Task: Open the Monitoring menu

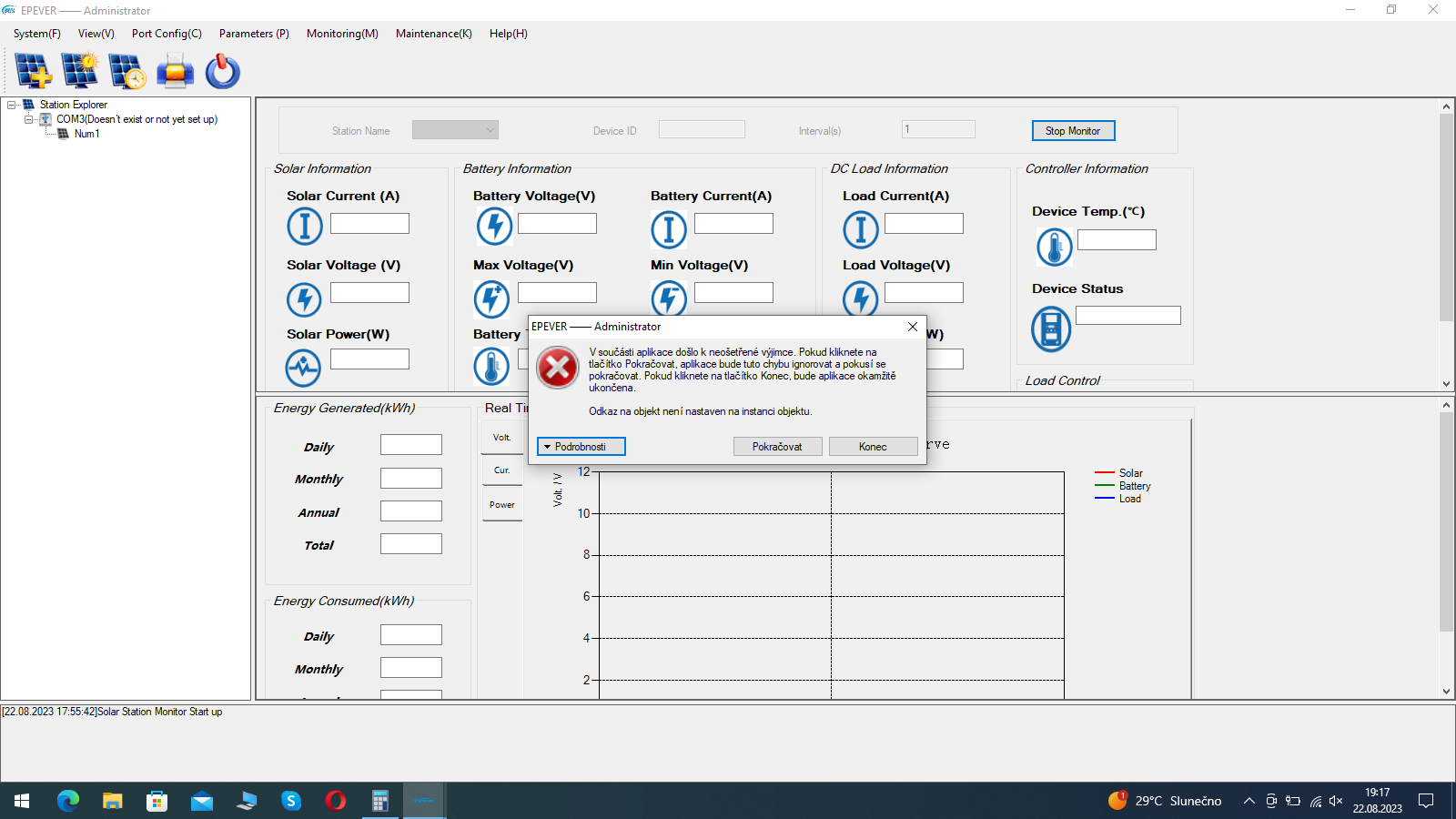Action: click(x=342, y=34)
